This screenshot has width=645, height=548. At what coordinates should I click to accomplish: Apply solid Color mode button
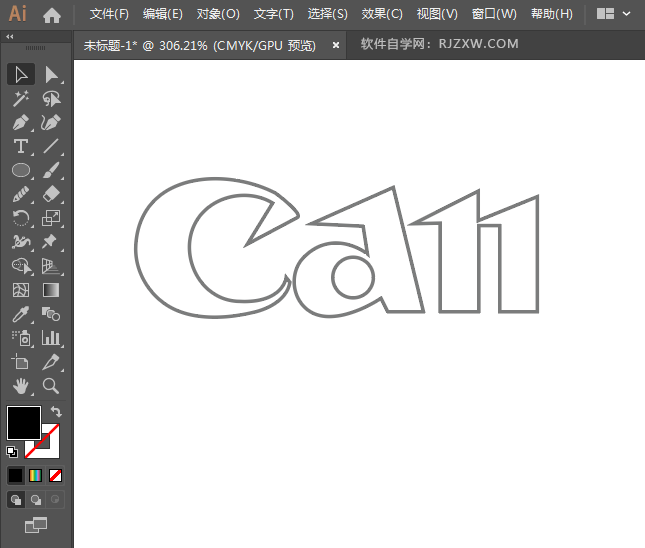pos(16,476)
